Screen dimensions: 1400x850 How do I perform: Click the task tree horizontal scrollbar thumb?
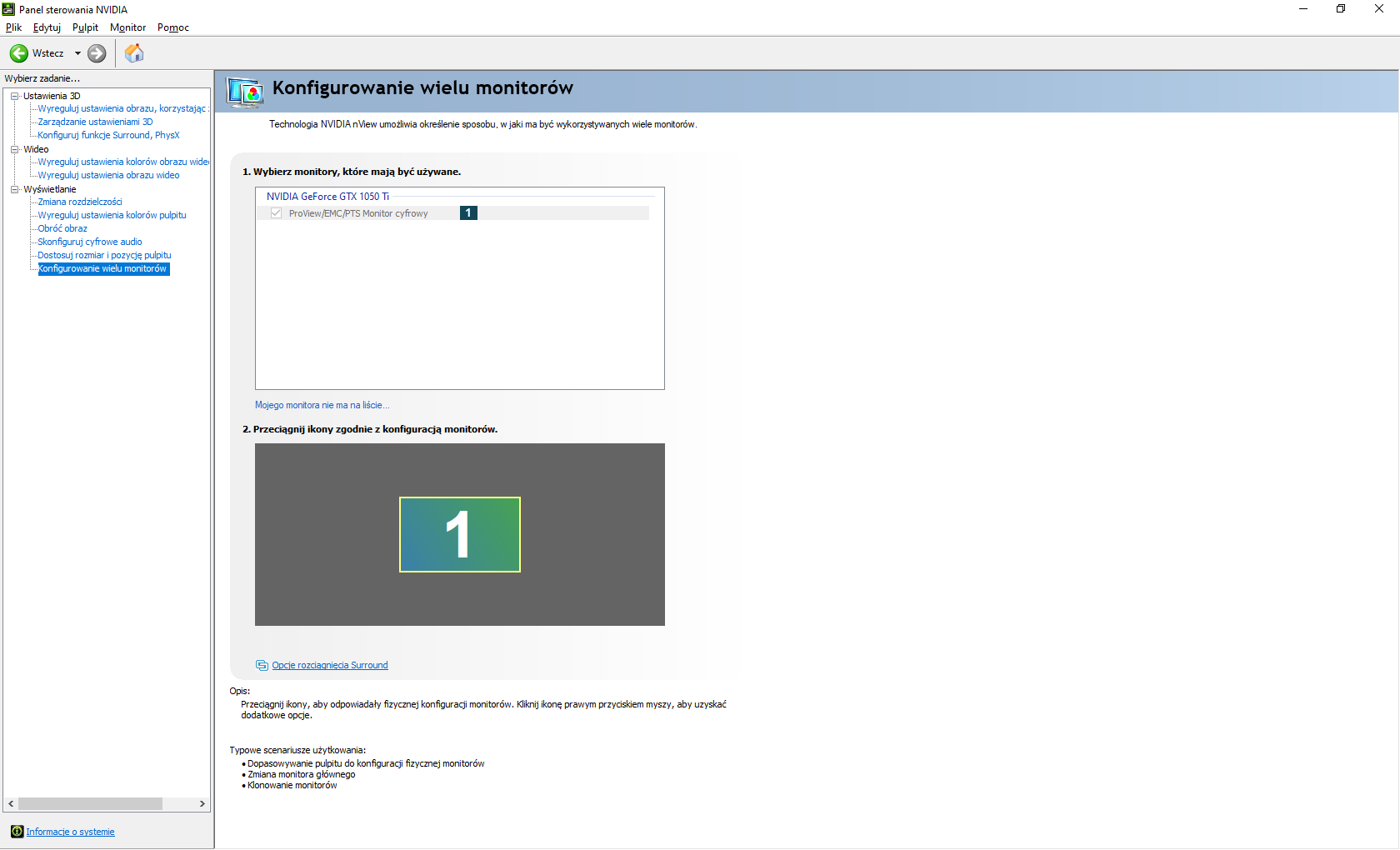[x=90, y=804]
